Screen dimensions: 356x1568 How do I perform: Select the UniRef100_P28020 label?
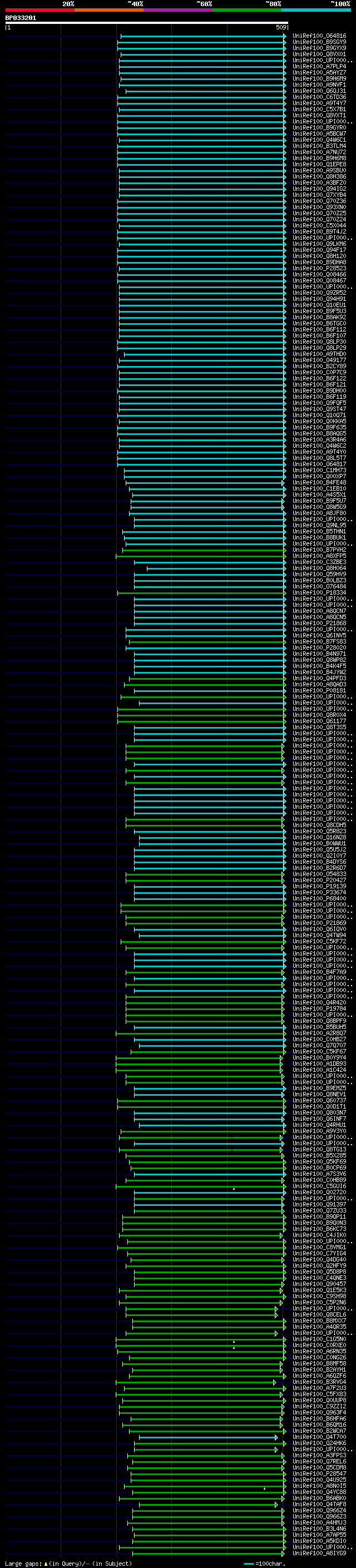319,647
